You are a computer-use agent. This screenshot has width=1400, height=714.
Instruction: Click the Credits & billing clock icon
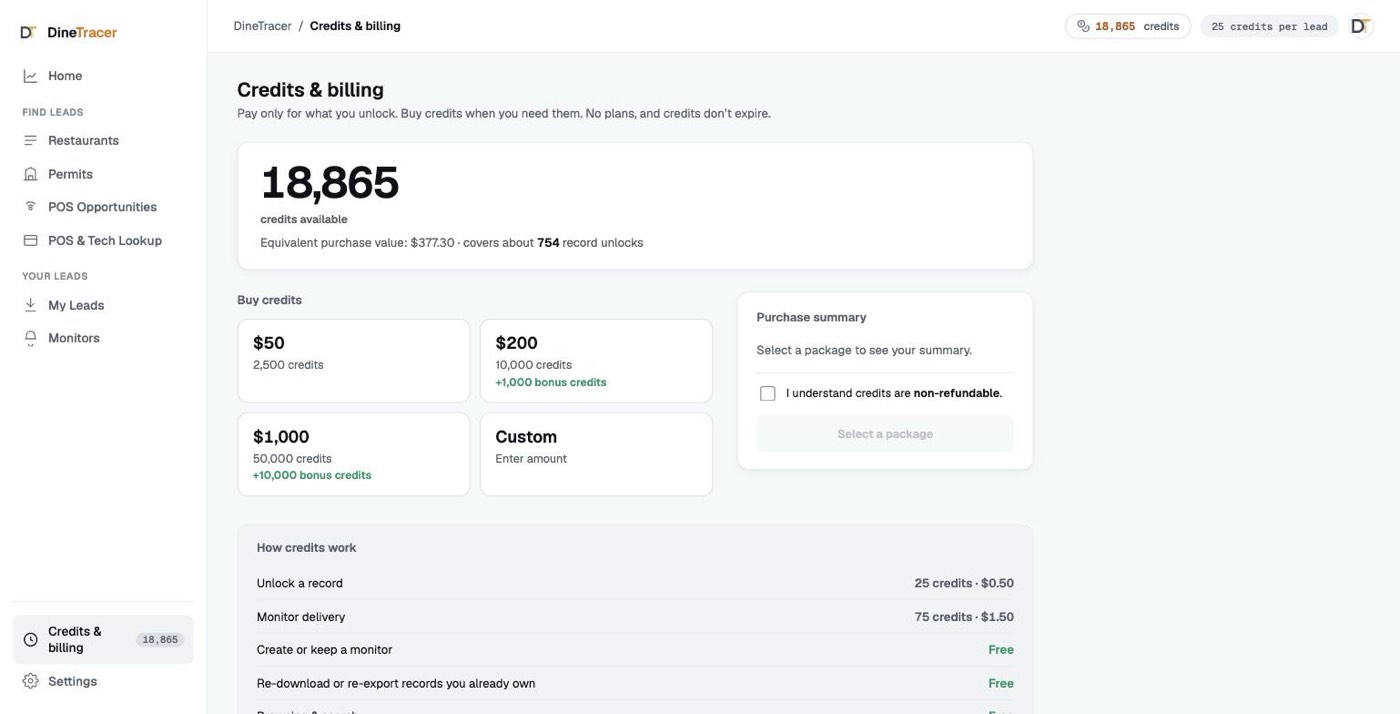coord(30,640)
